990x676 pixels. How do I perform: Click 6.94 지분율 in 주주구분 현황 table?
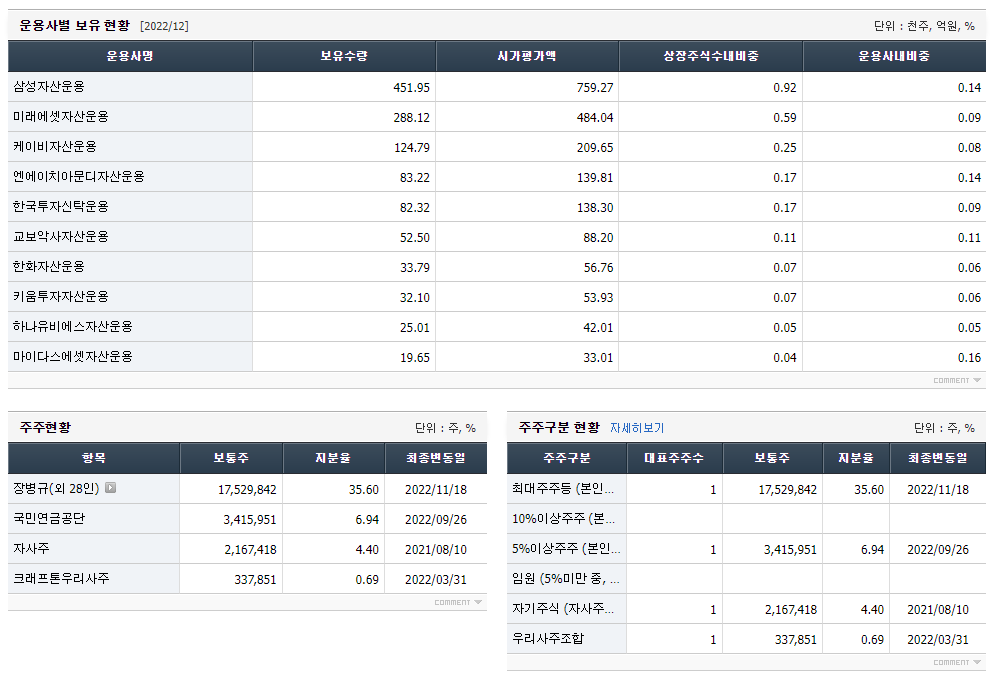(x=872, y=550)
